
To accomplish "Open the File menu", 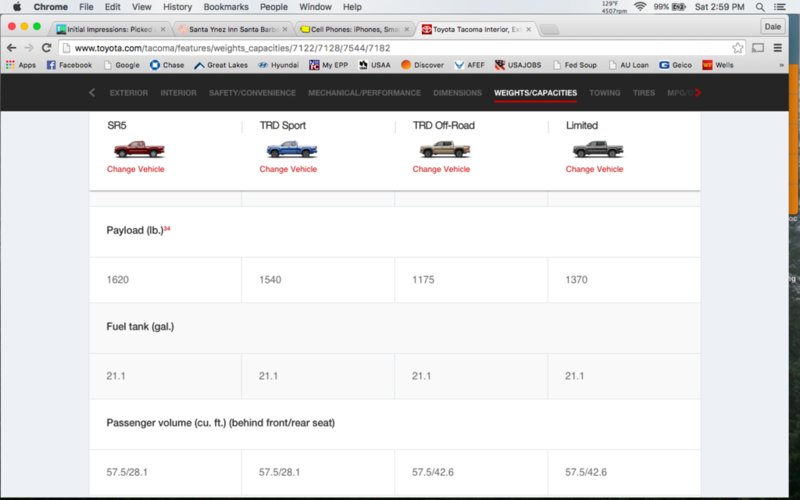I will (86, 7).
